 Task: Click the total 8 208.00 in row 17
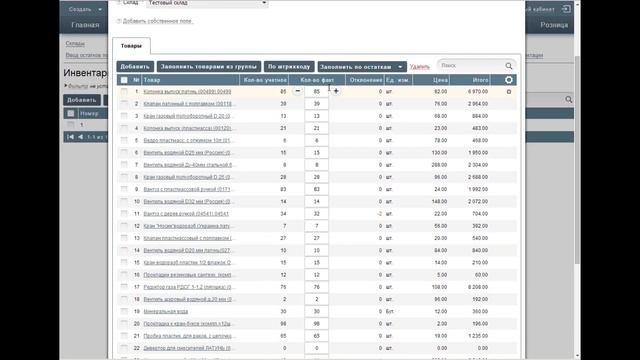478,287
